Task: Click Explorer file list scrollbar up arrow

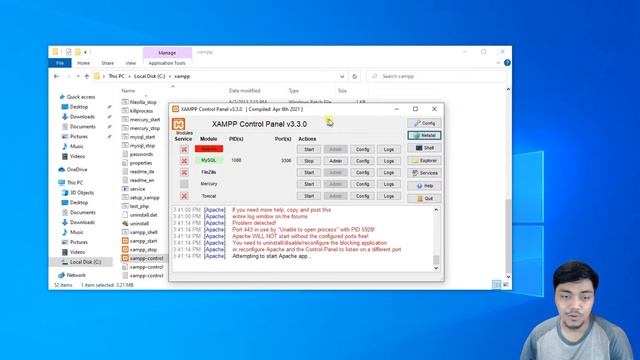Action: coord(508,89)
